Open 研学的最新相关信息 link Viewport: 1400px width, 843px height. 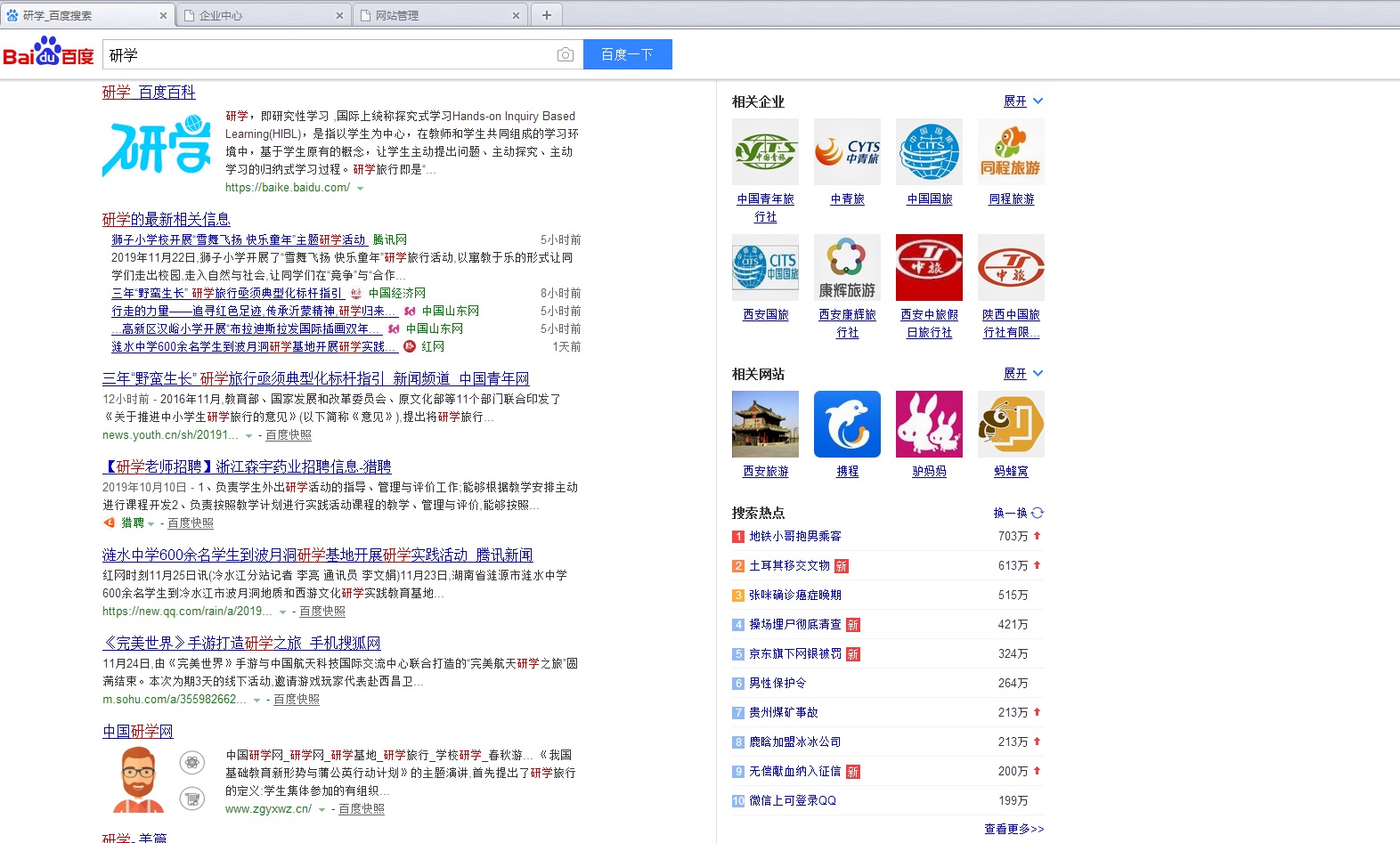[x=166, y=219]
